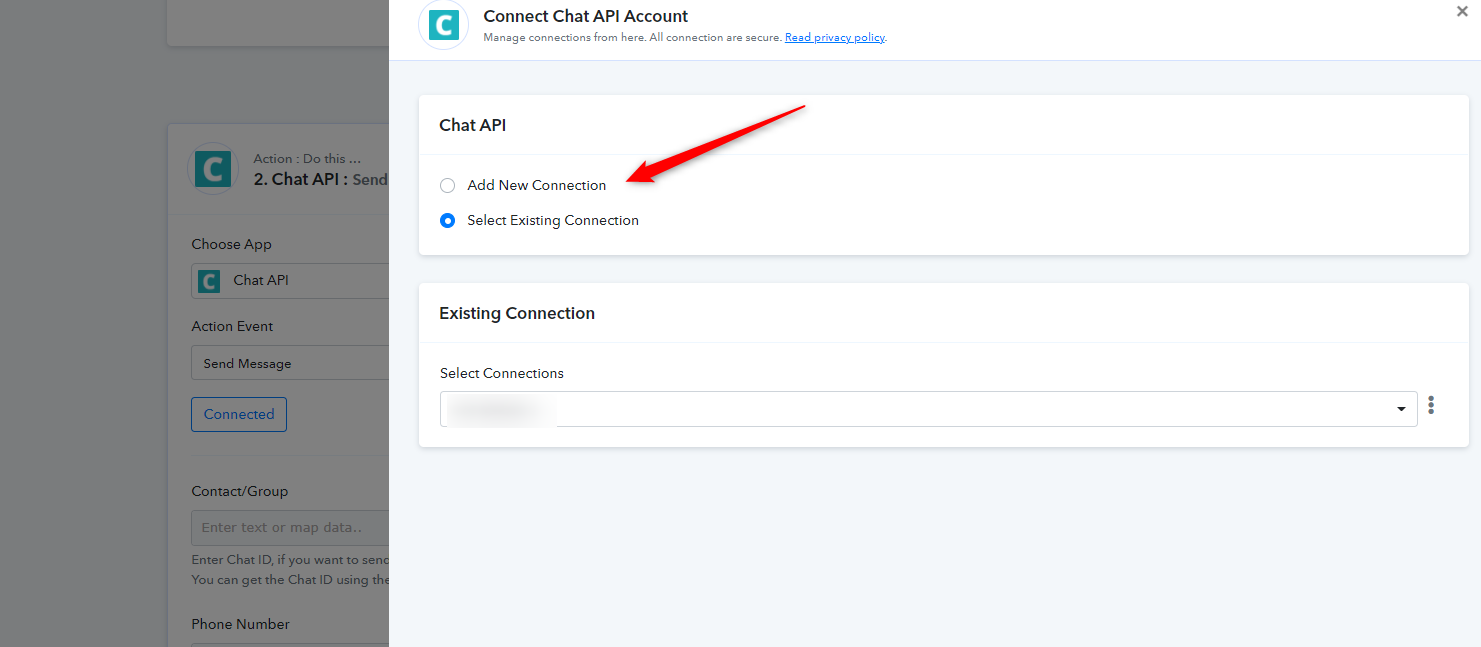Screen dimensions: 1481x647
Task: Click the Select Existing Connection label text
Action: coord(553,220)
